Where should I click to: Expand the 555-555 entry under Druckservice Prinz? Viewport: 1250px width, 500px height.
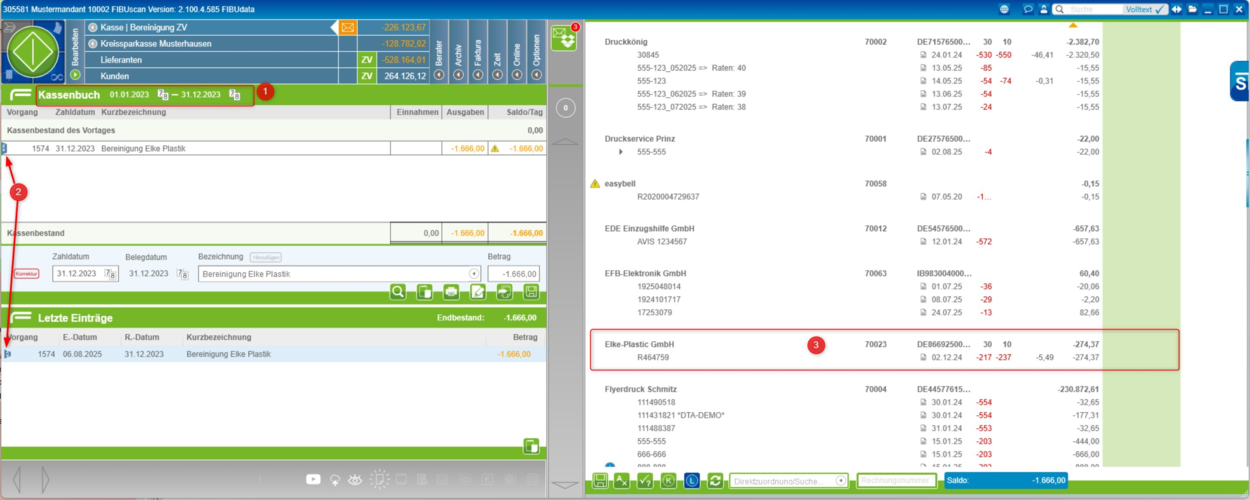coord(621,152)
